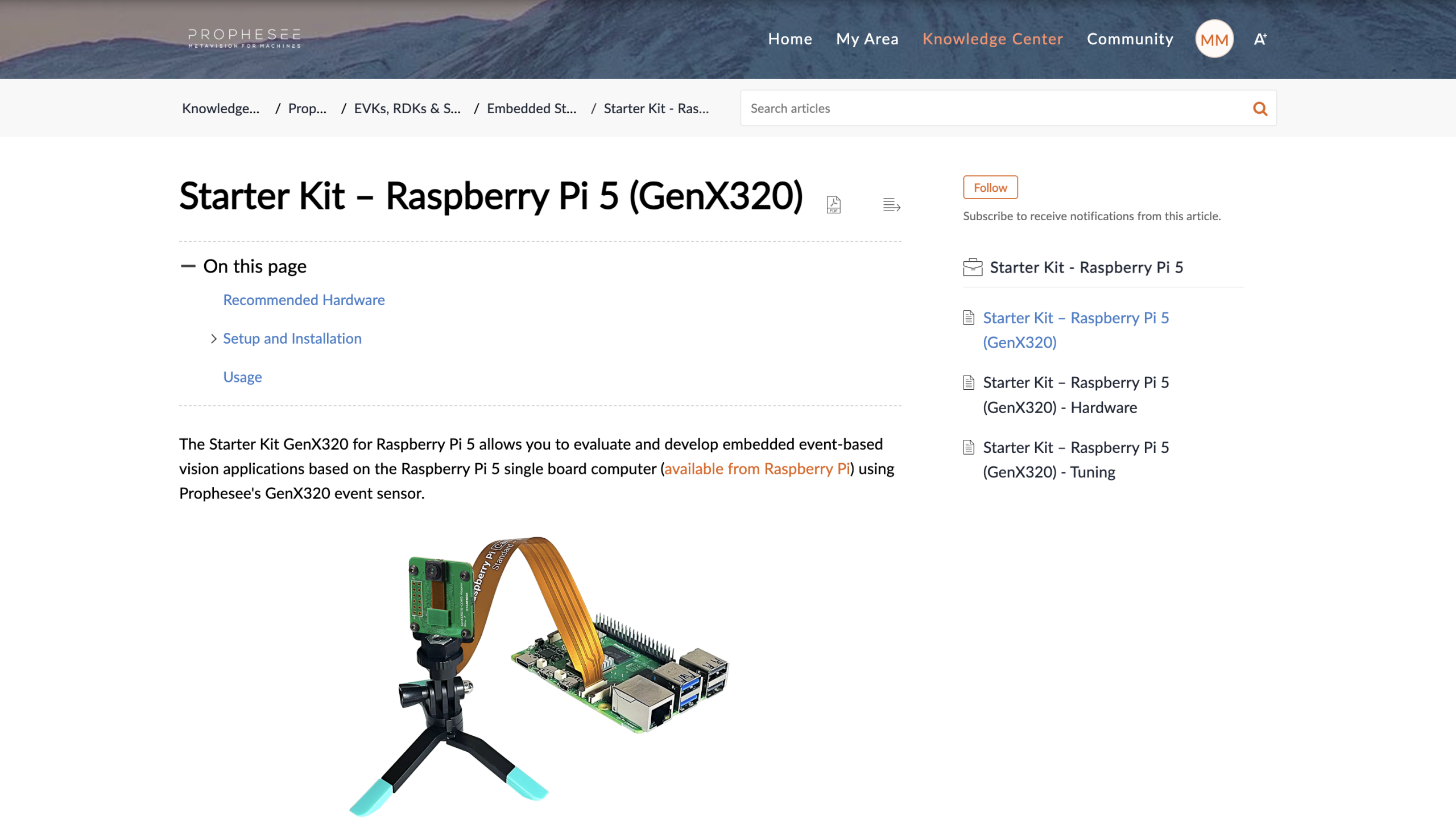Expand Setup and Installation subsection
Viewport: 1456px width, 824px height.
point(213,339)
